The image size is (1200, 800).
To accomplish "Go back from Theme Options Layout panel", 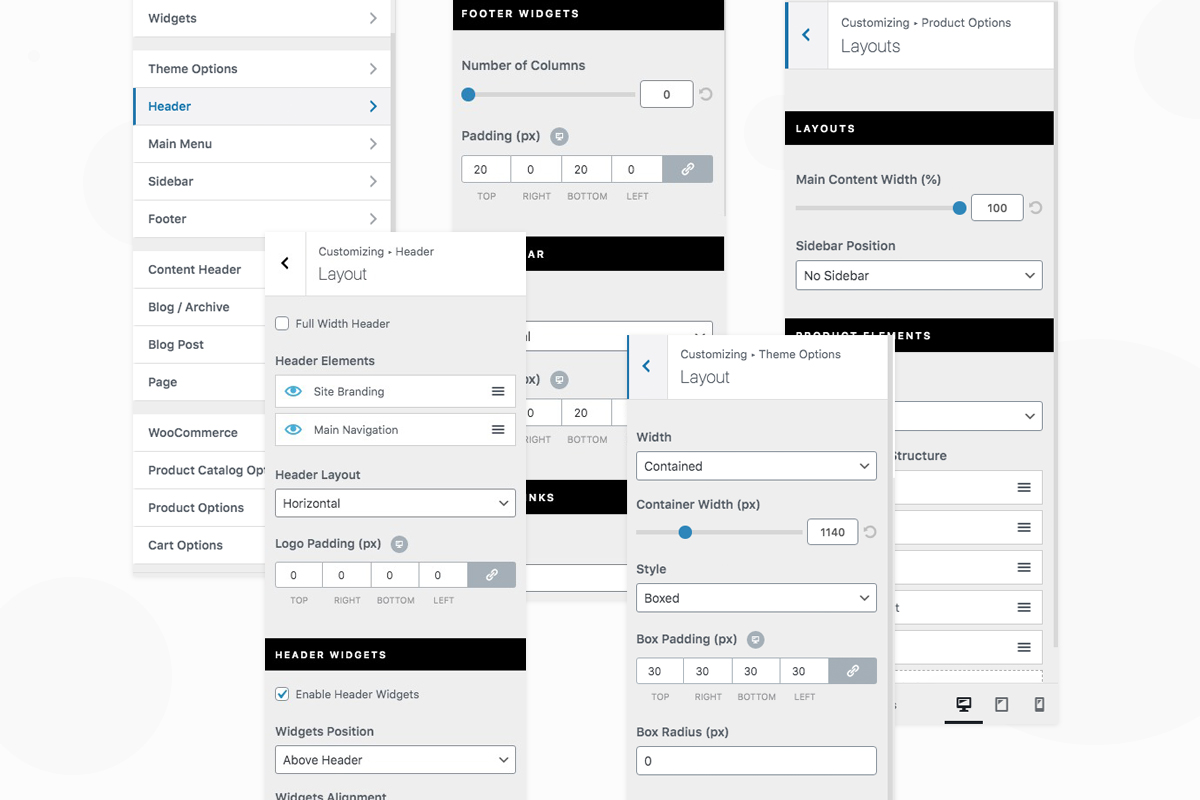I will [647, 366].
